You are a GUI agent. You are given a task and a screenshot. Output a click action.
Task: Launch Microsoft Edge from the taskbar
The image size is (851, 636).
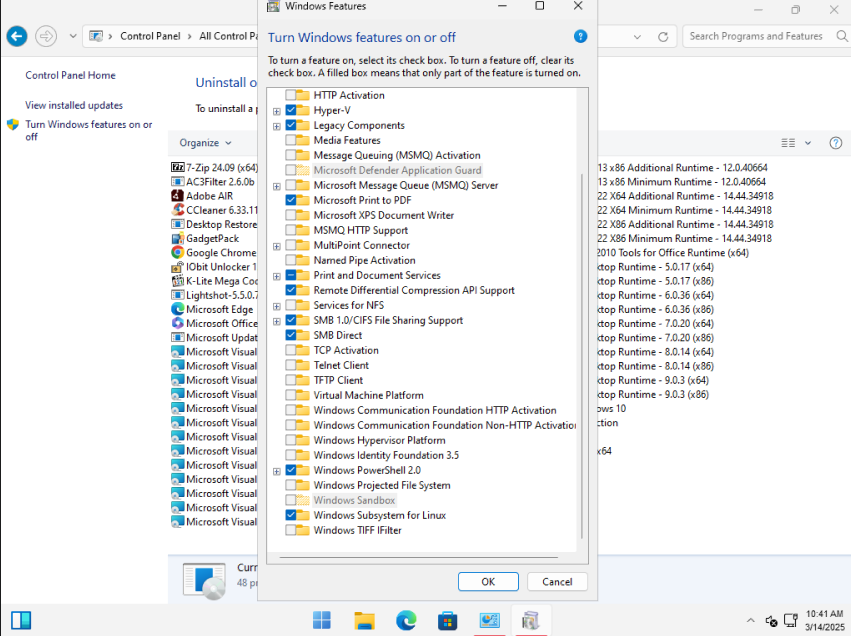tap(406, 620)
